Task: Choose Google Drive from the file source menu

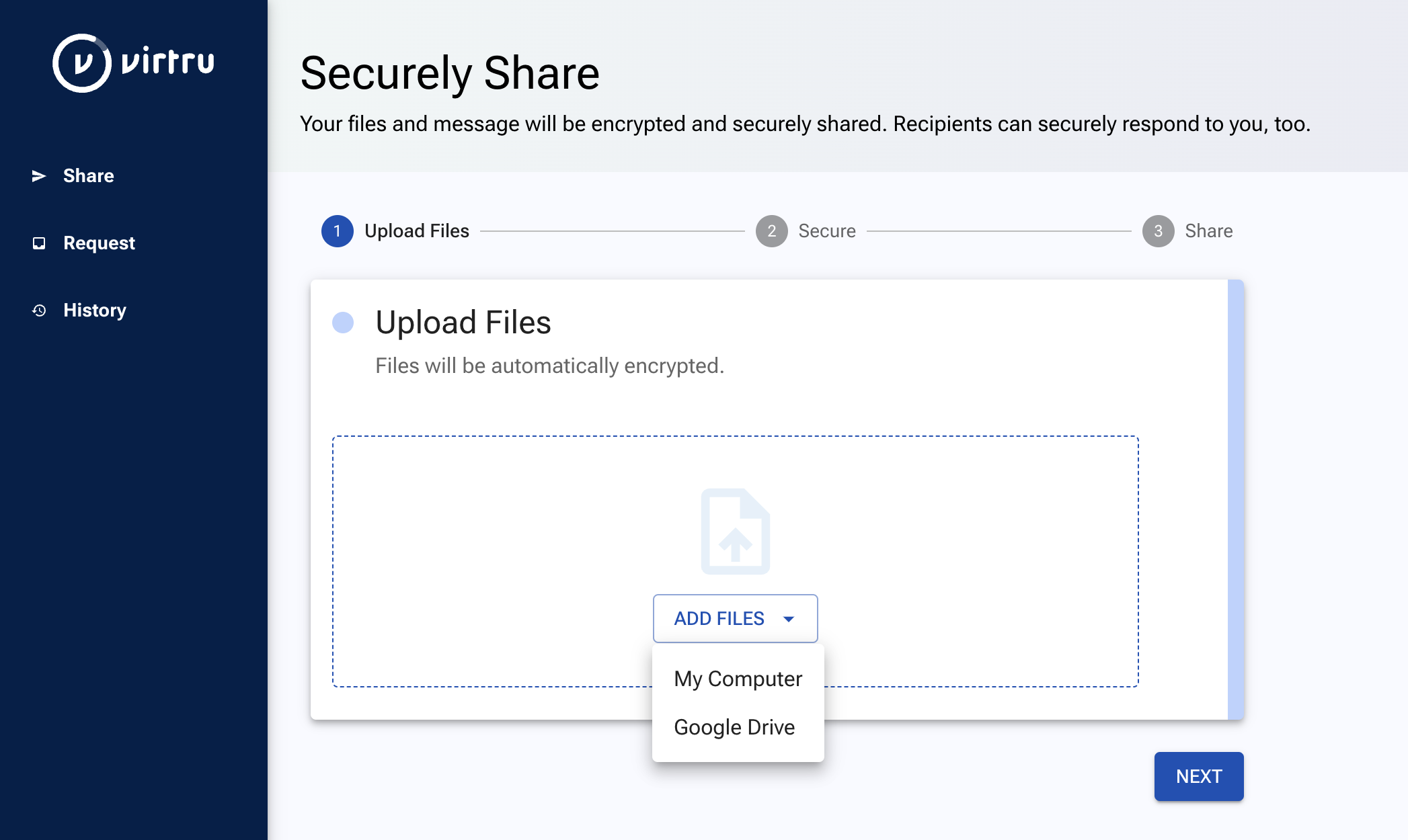Action: (734, 726)
